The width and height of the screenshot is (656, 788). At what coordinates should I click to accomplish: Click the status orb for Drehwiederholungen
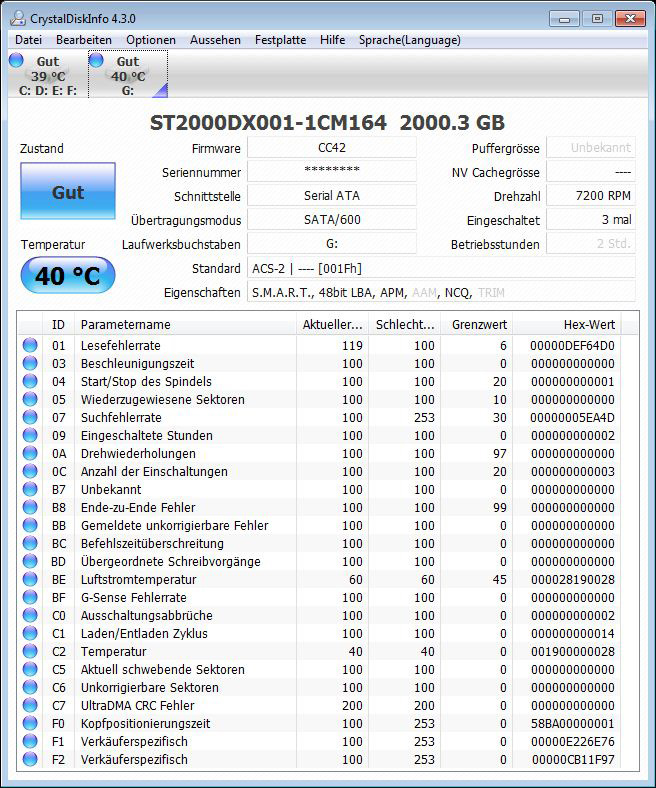click(x=30, y=453)
